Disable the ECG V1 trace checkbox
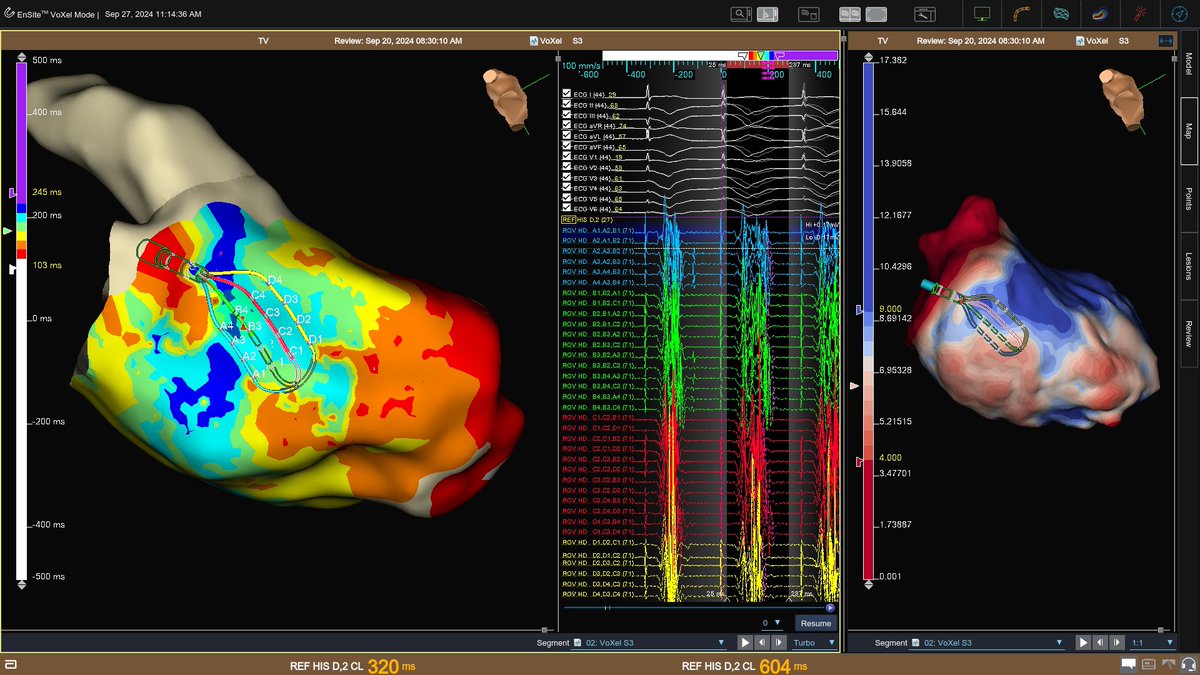Viewport: 1200px width, 675px height. [x=568, y=157]
